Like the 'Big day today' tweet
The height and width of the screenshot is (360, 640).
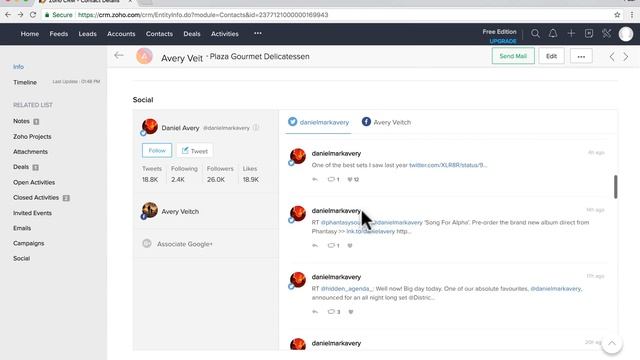coord(351,311)
